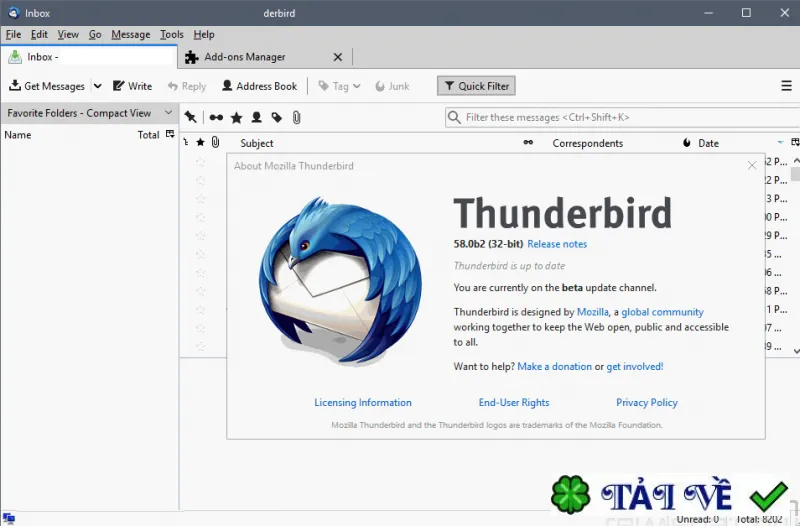Filter to show only tagged messages
The width and height of the screenshot is (800, 526).
(x=277, y=118)
